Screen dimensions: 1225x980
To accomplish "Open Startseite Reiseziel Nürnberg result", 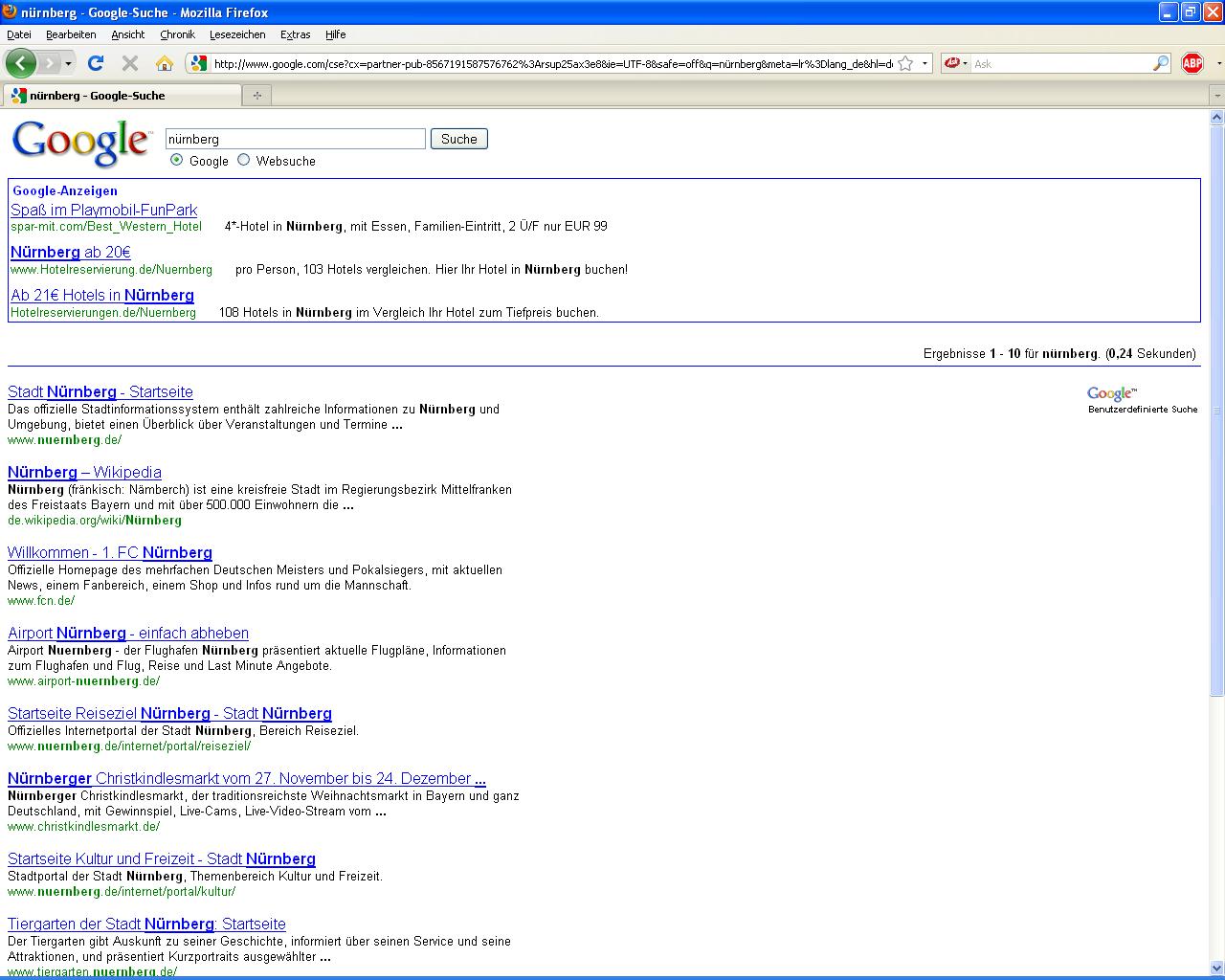I will click(x=169, y=713).
